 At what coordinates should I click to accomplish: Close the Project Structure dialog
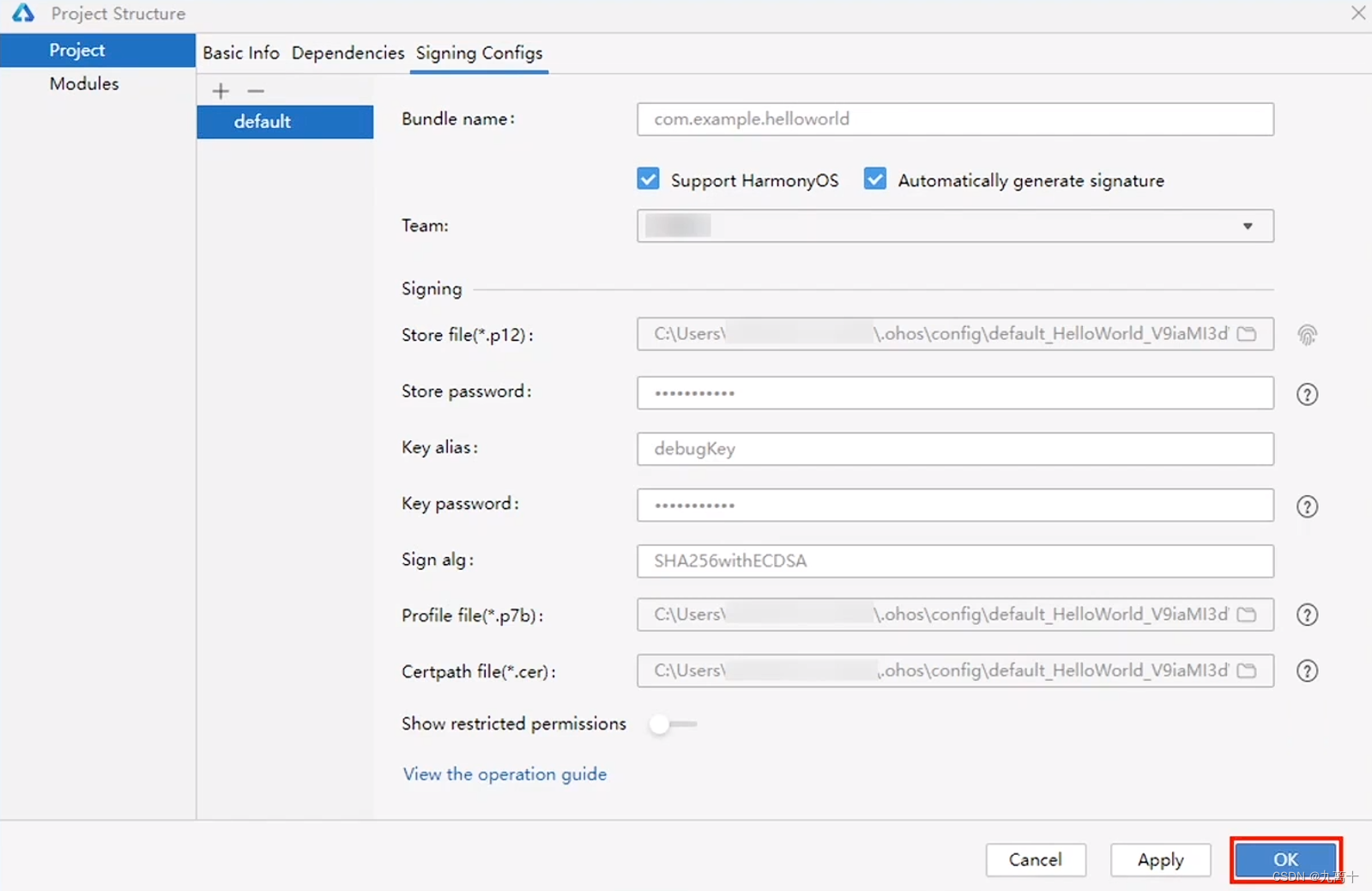[1358, 13]
